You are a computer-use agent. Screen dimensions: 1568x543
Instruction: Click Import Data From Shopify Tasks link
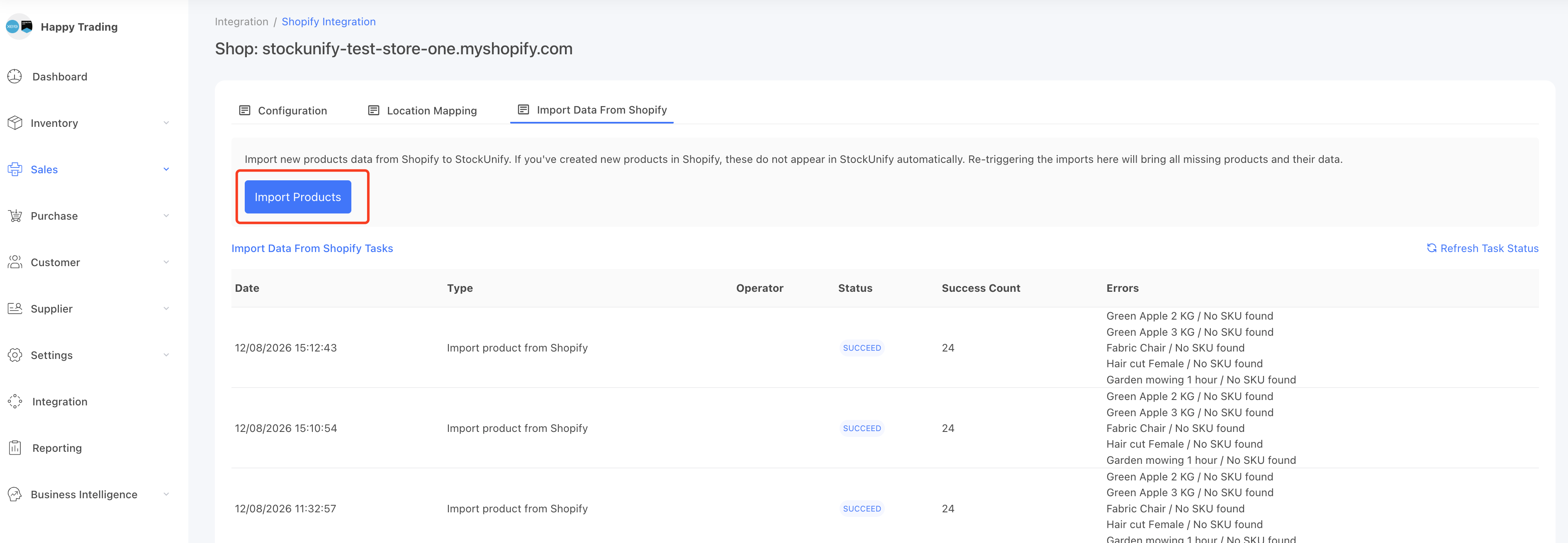tap(312, 248)
